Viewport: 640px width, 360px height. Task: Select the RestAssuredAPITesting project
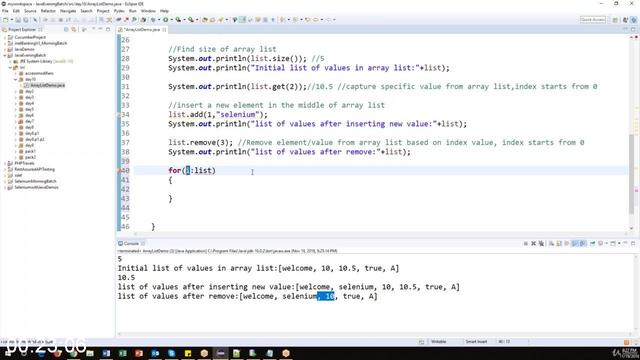31,169
